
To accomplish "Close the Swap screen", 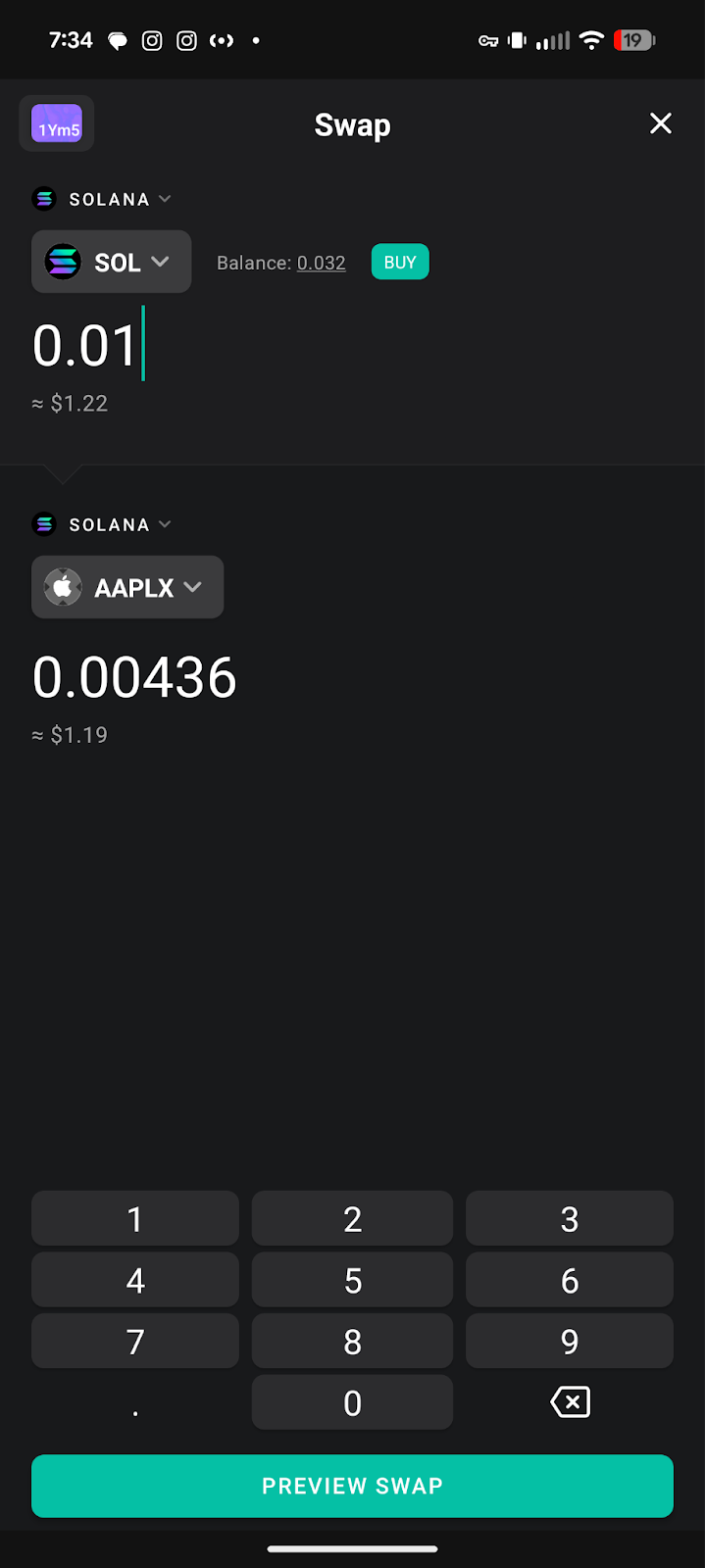I will [661, 123].
